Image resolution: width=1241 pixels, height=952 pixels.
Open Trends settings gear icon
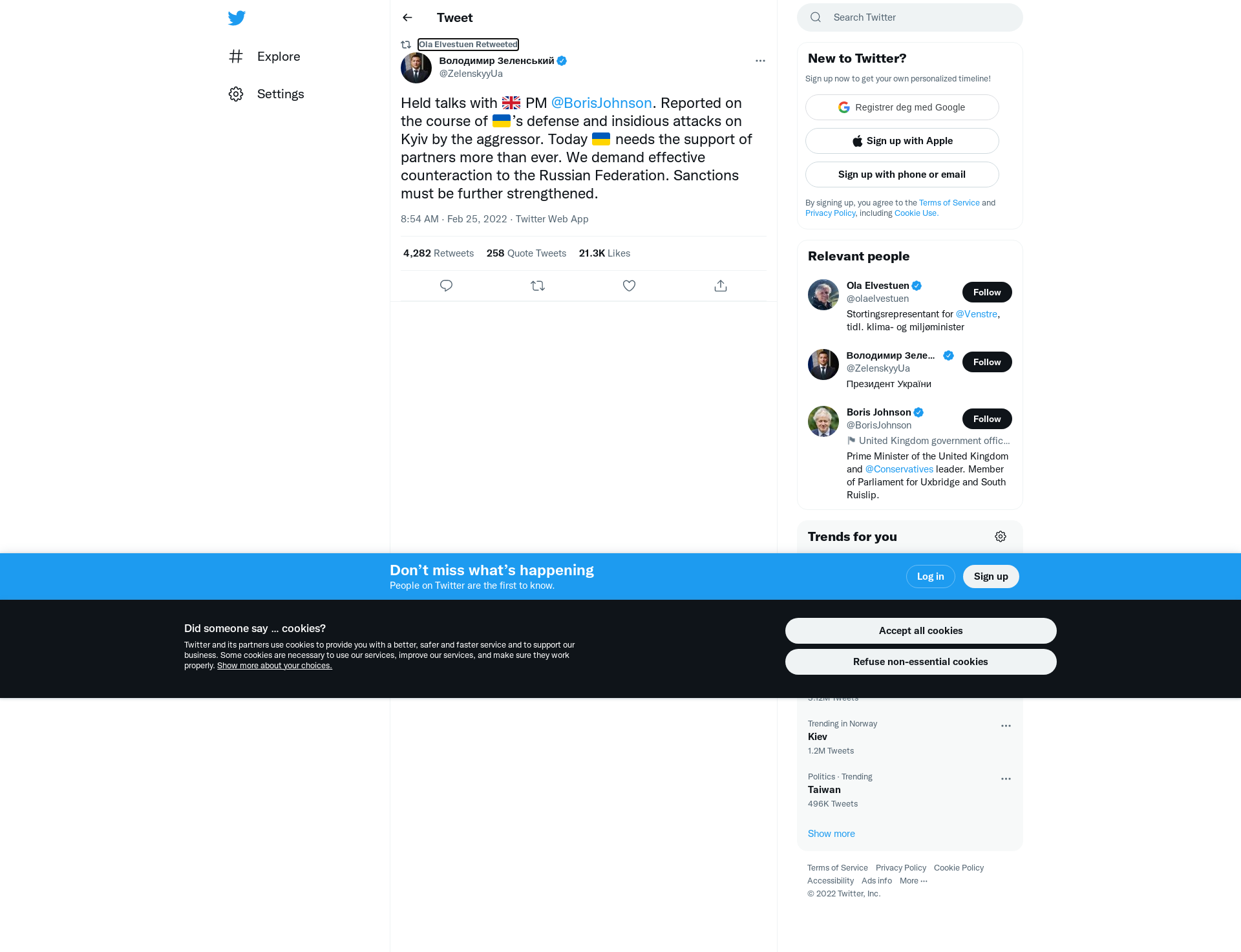pyautogui.click(x=1001, y=536)
